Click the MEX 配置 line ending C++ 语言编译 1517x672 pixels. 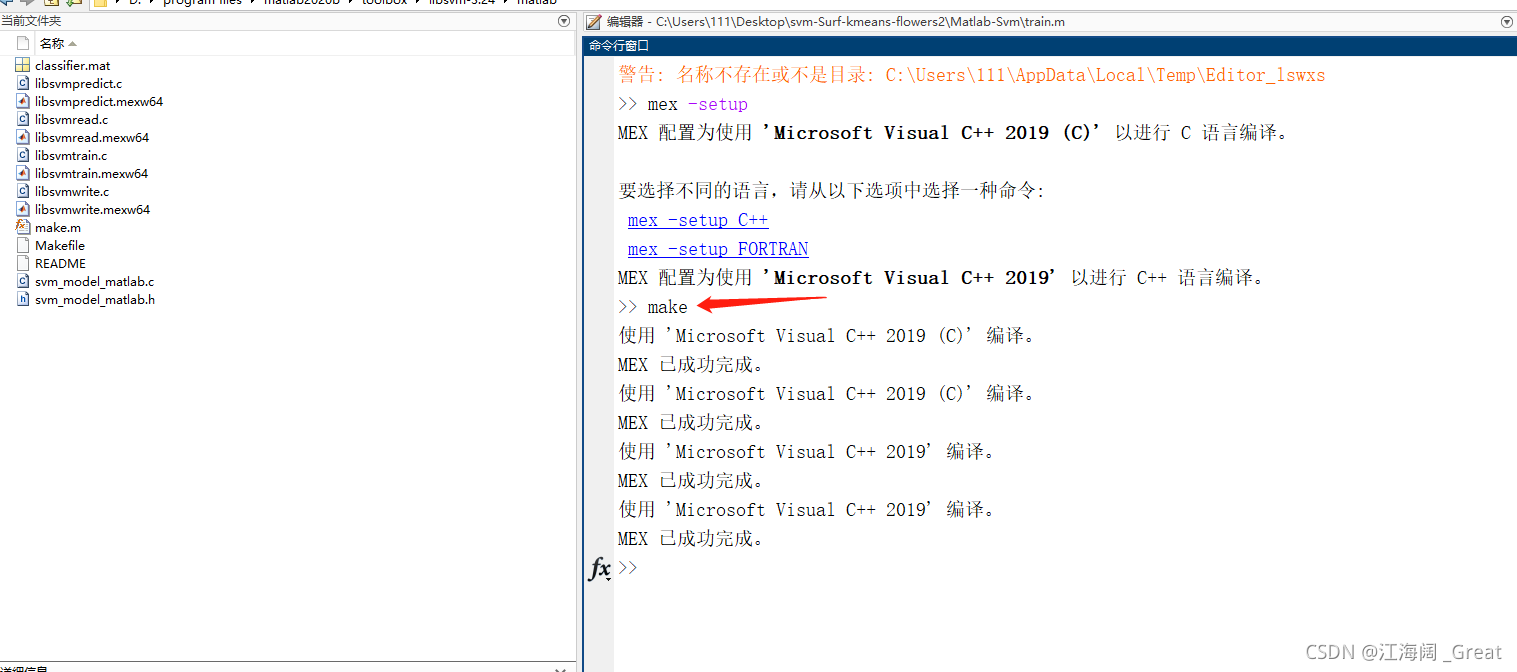[942, 278]
